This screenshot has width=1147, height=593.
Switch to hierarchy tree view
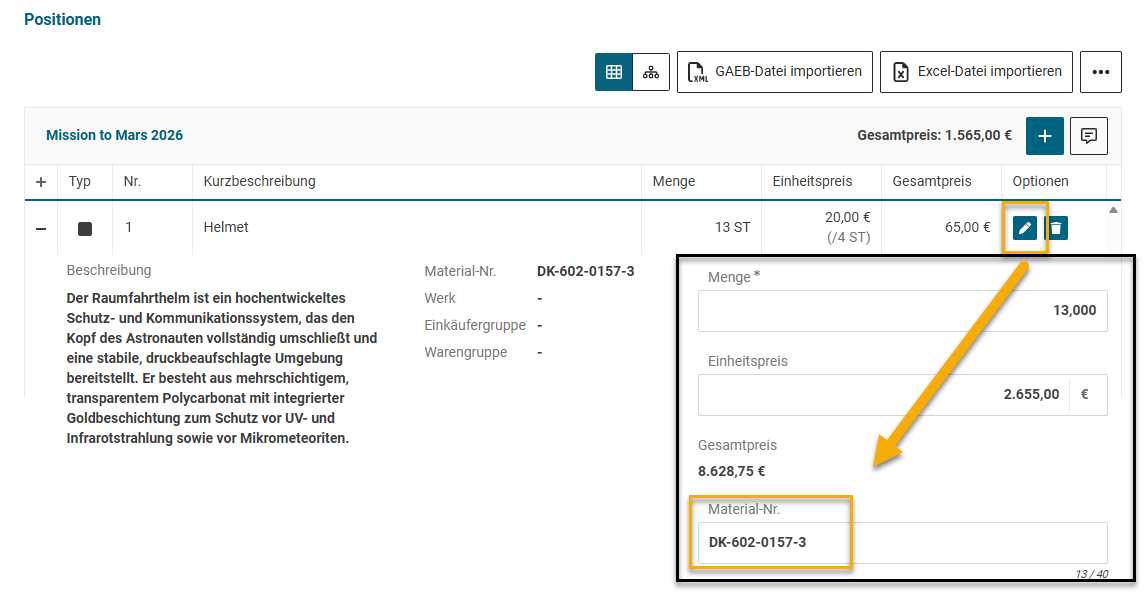tap(651, 72)
